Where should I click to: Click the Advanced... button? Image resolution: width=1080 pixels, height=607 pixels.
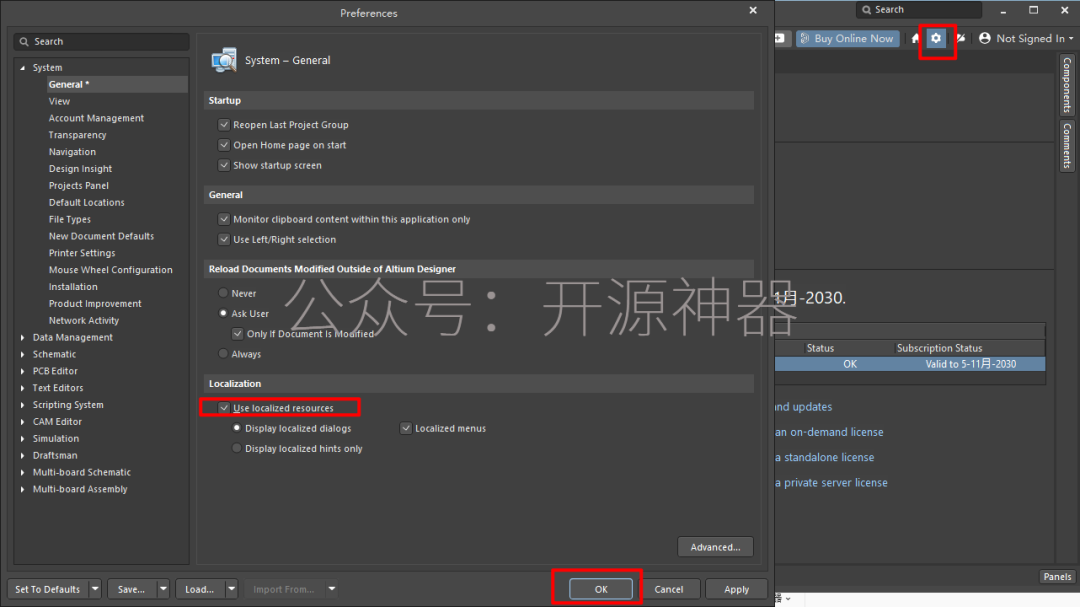coord(715,547)
